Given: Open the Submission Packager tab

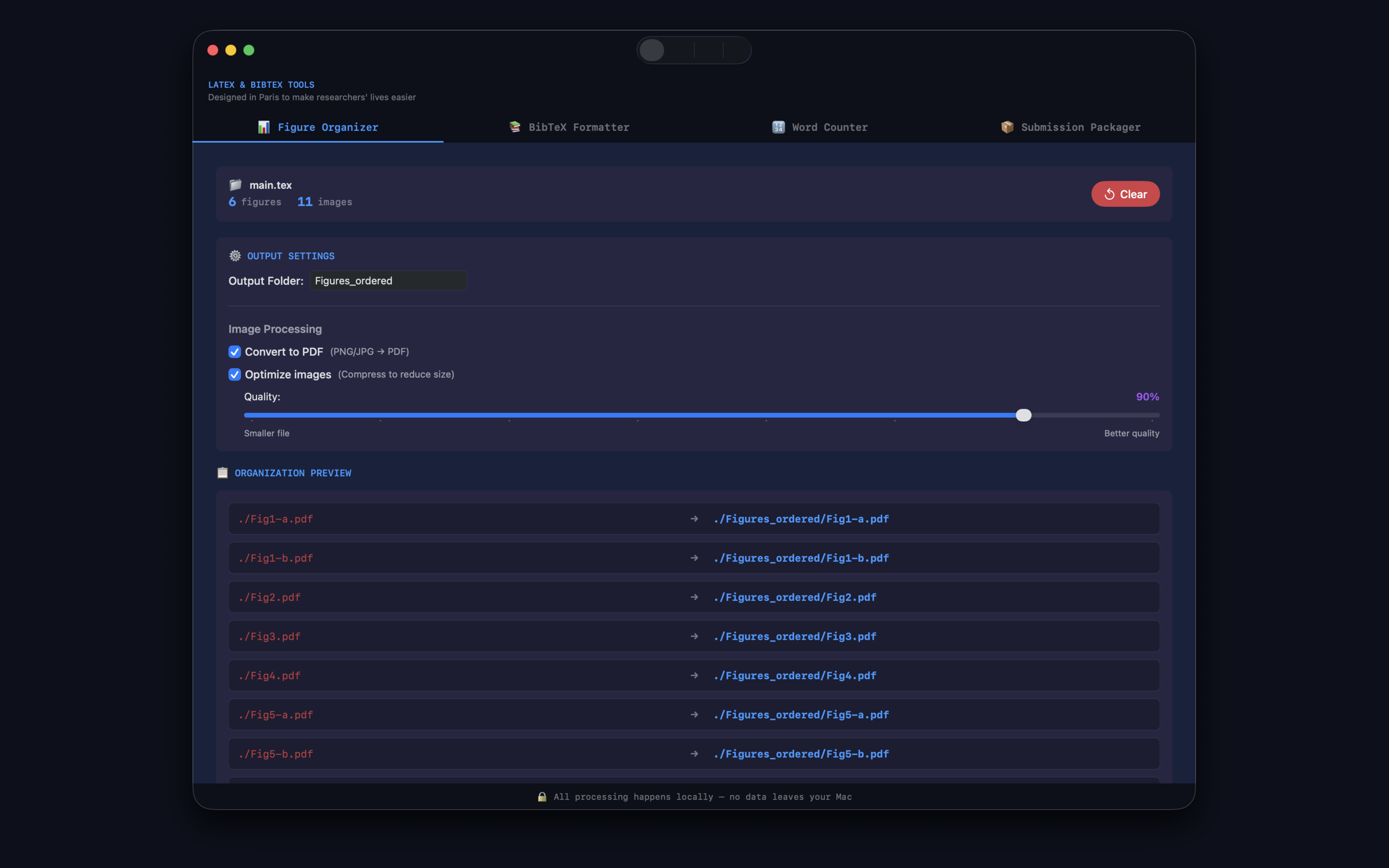Looking at the screenshot, I should (x=1071, y=127).
